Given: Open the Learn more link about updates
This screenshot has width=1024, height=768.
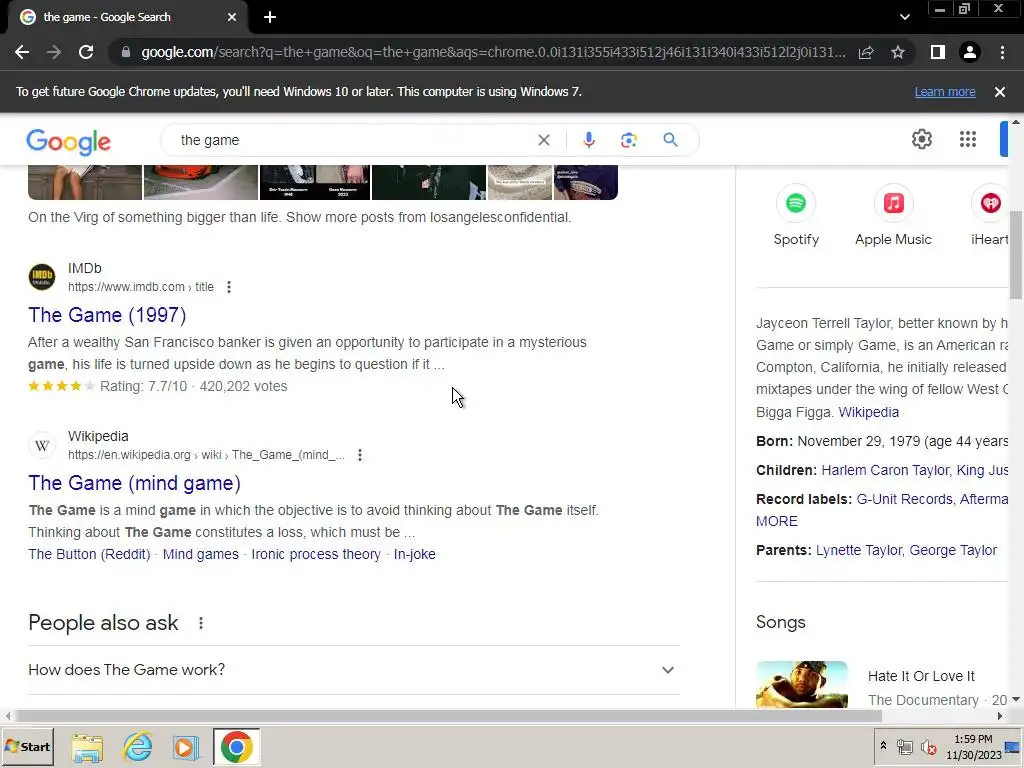Looking at the screenshot, I should (944, 92).
